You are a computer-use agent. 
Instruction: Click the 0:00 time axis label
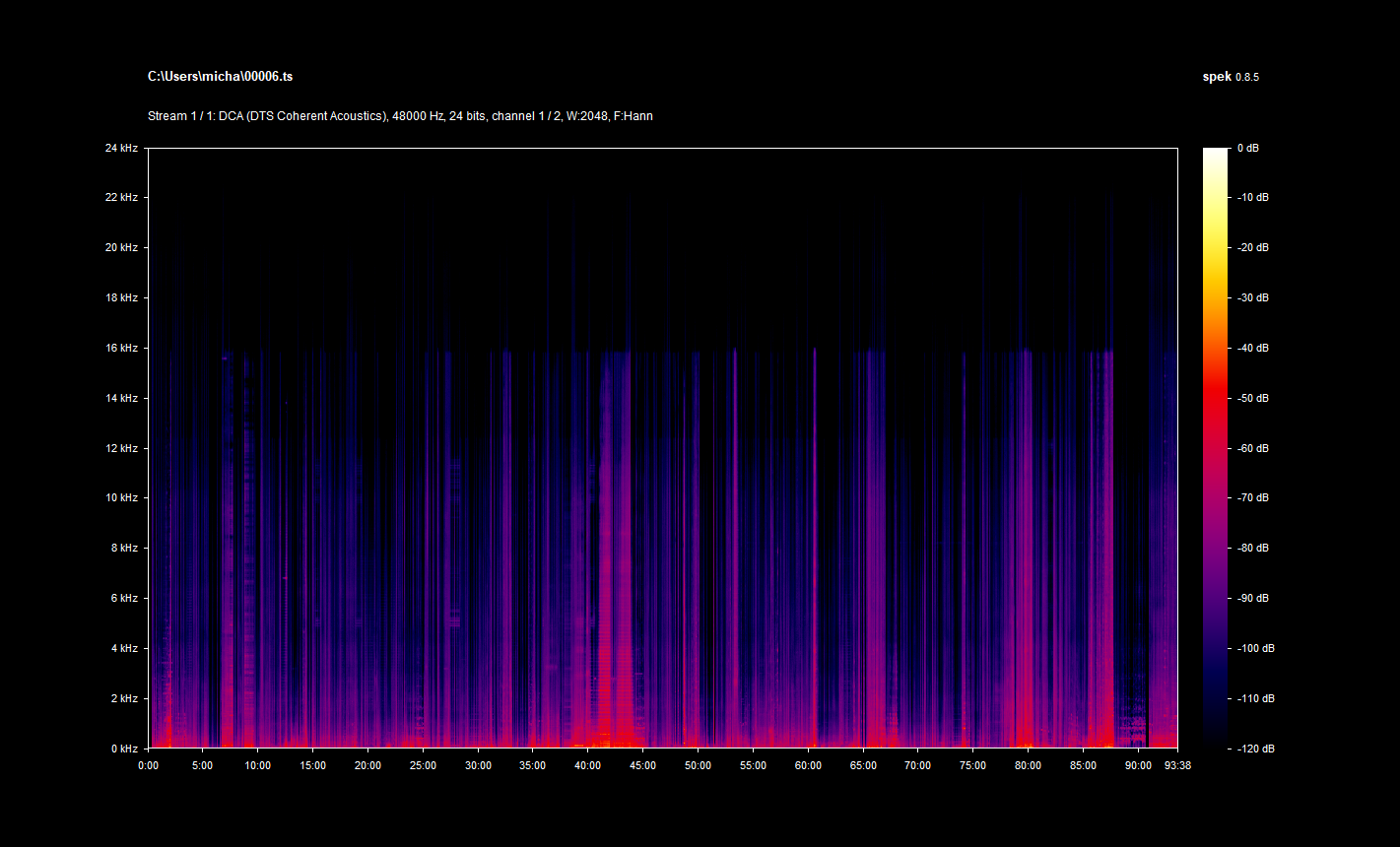click(148, 764)
